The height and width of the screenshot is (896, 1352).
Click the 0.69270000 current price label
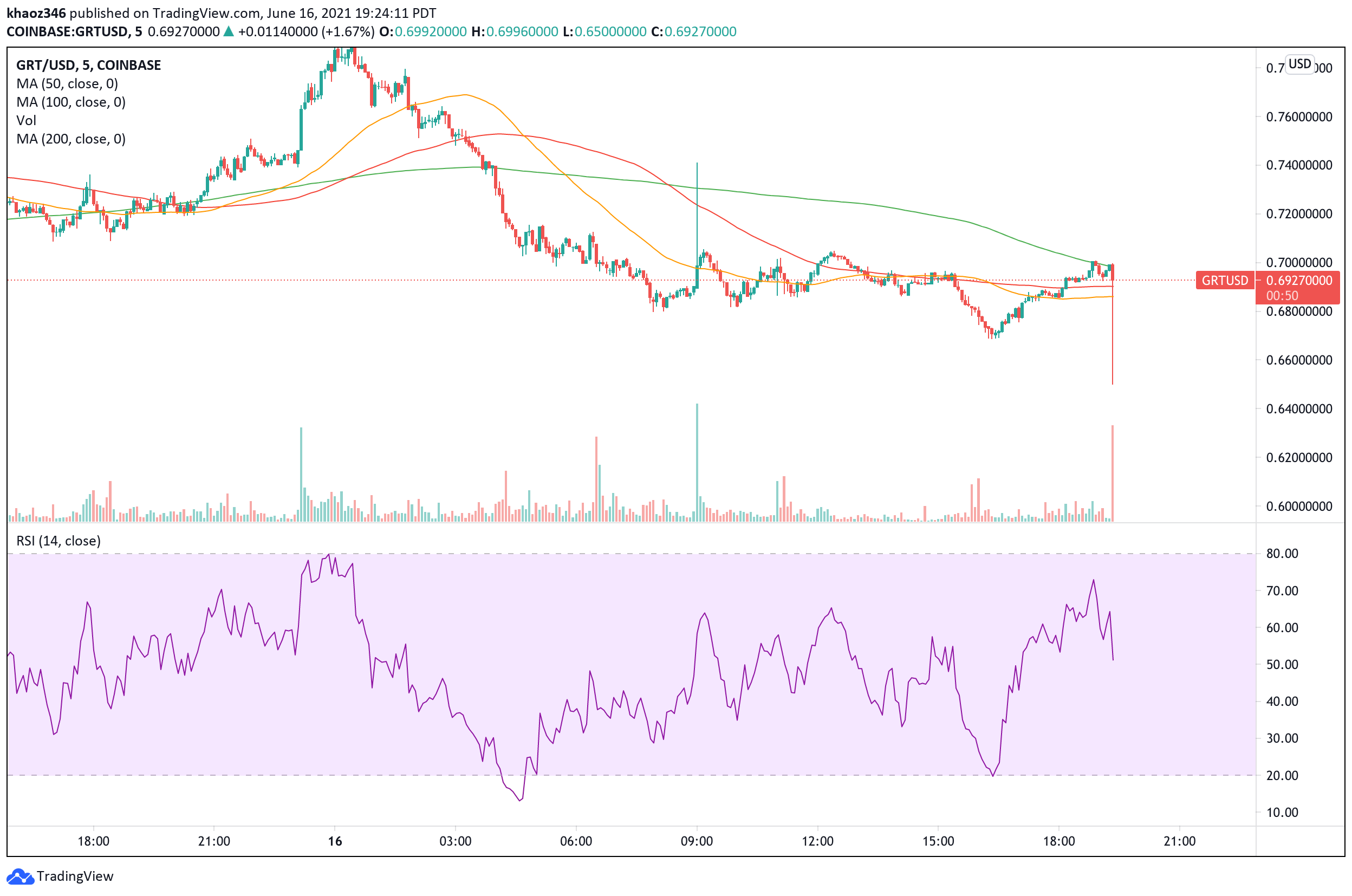click(x=1299, y=281)
